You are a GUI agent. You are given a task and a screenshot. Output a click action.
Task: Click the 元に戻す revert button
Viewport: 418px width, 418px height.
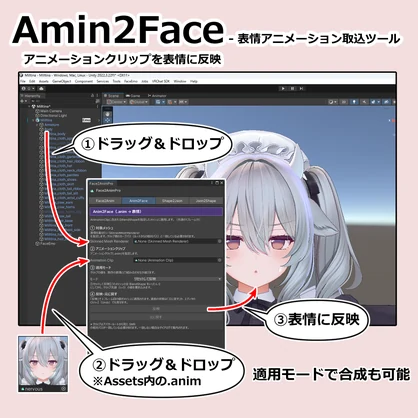click(x=156, y=317)
